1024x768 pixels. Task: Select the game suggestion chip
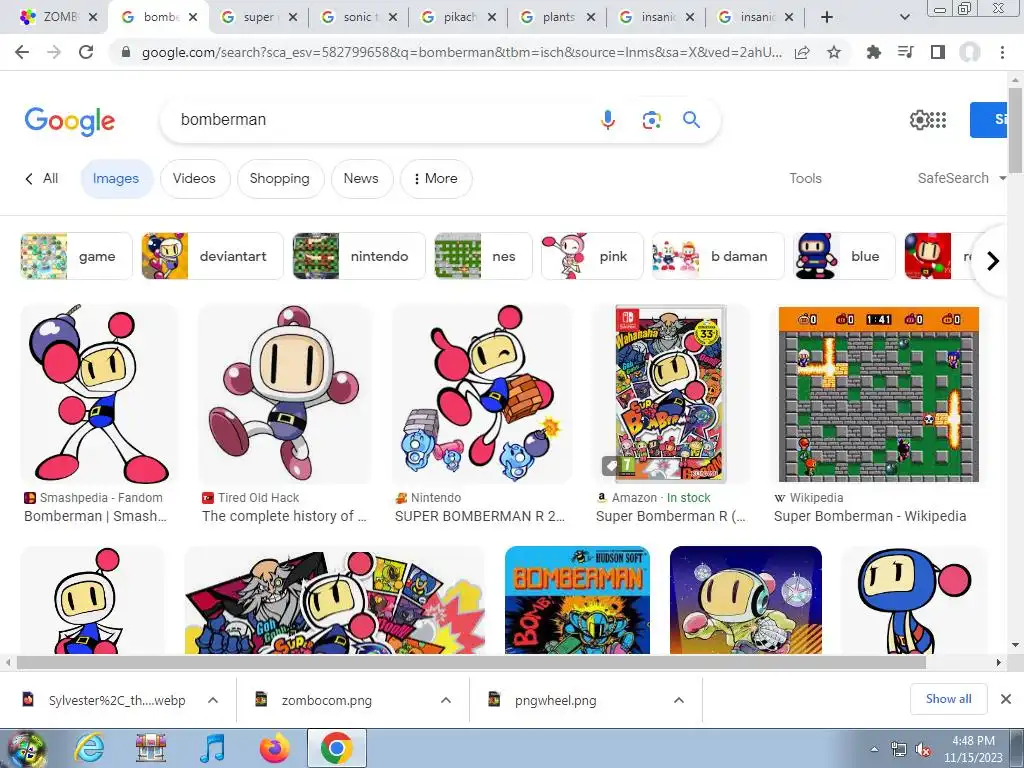click(x=76, y=256)
